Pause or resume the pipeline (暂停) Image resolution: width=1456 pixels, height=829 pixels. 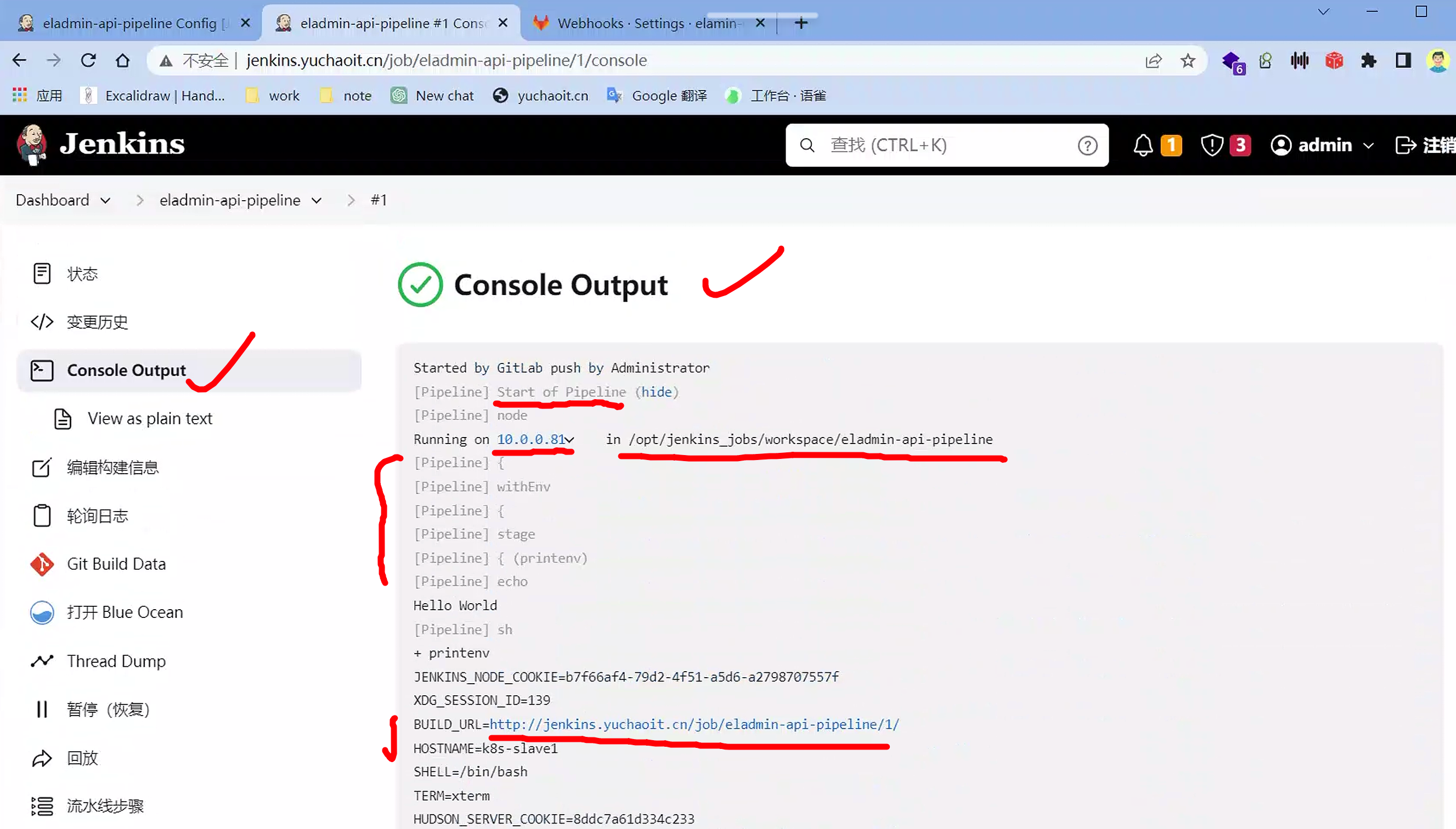point(108,709)
